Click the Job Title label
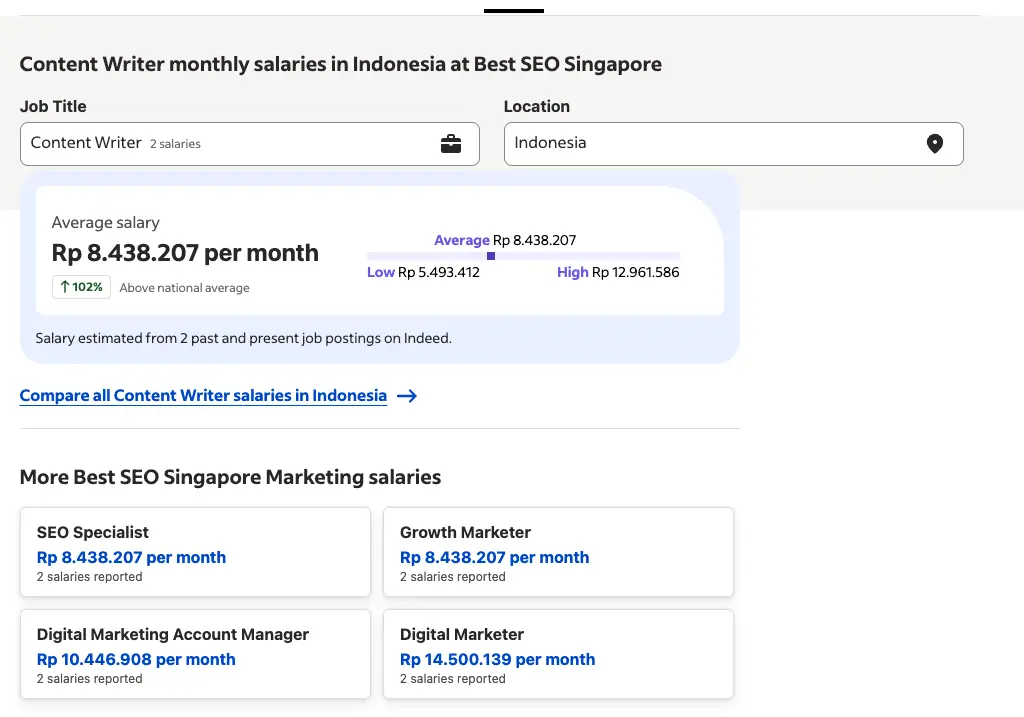 coord(53,106)
